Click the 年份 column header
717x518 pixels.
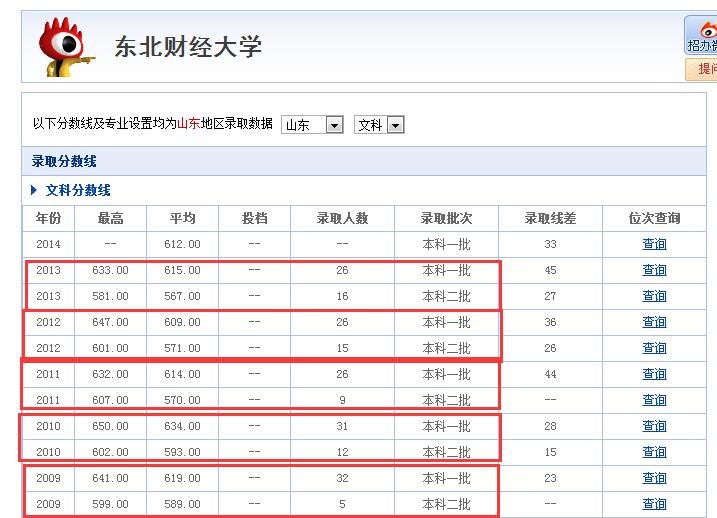(x=48, y=219)
